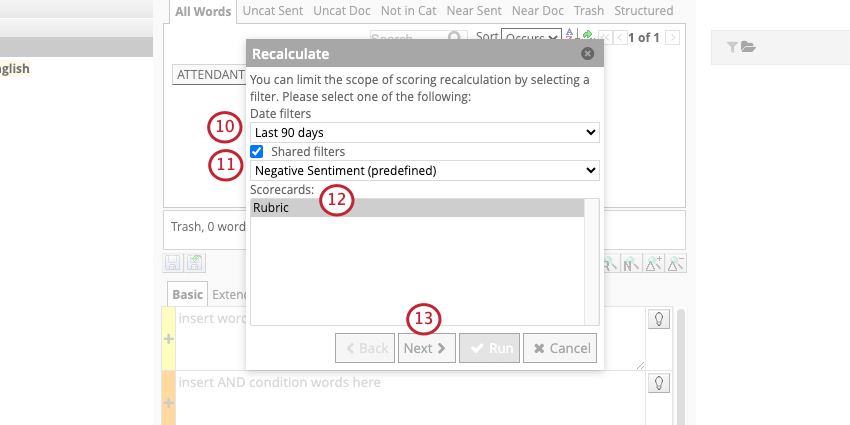Click the lightbulb icon beside AND condition box
Screen dimensions: 850x425
[x=659, y=383]
